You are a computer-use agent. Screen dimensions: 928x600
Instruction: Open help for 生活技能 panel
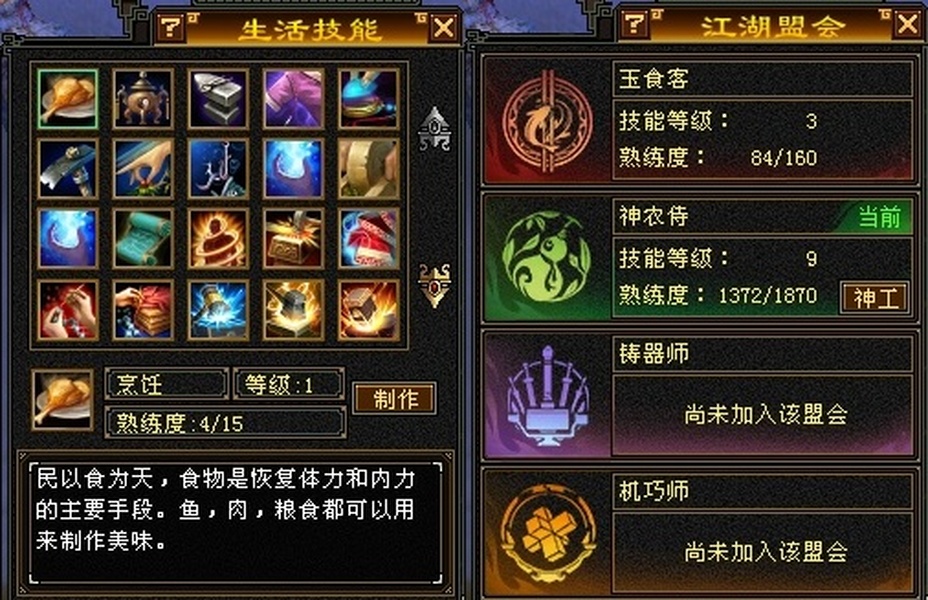[x=171, y=27]
